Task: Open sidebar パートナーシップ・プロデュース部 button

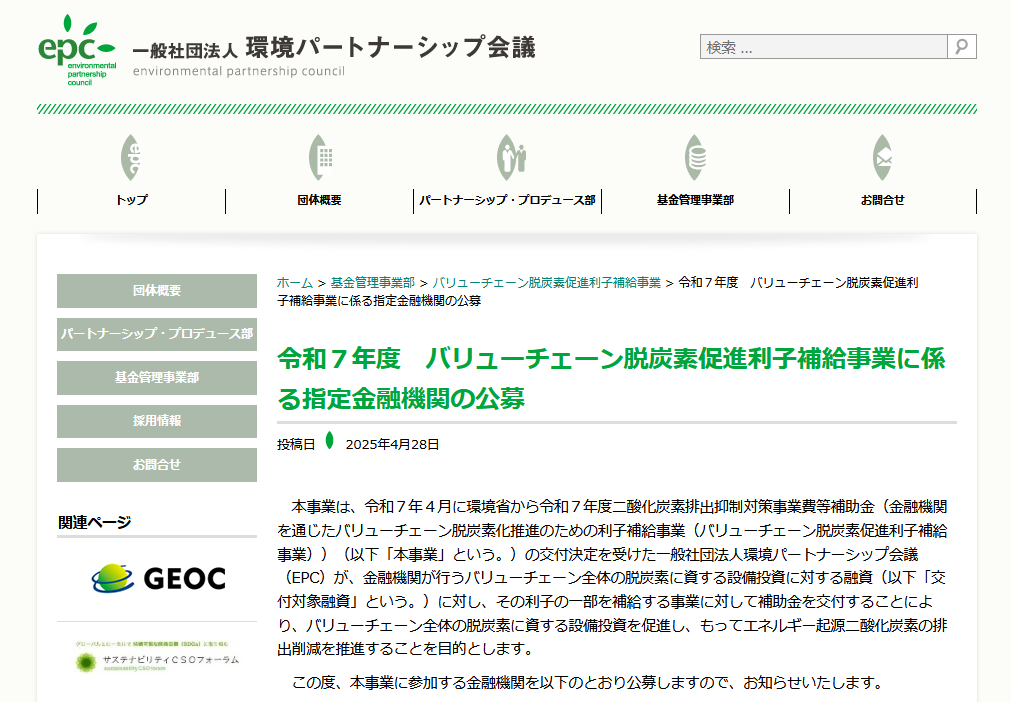Action: pyautogui.click(x=157, y=334)
